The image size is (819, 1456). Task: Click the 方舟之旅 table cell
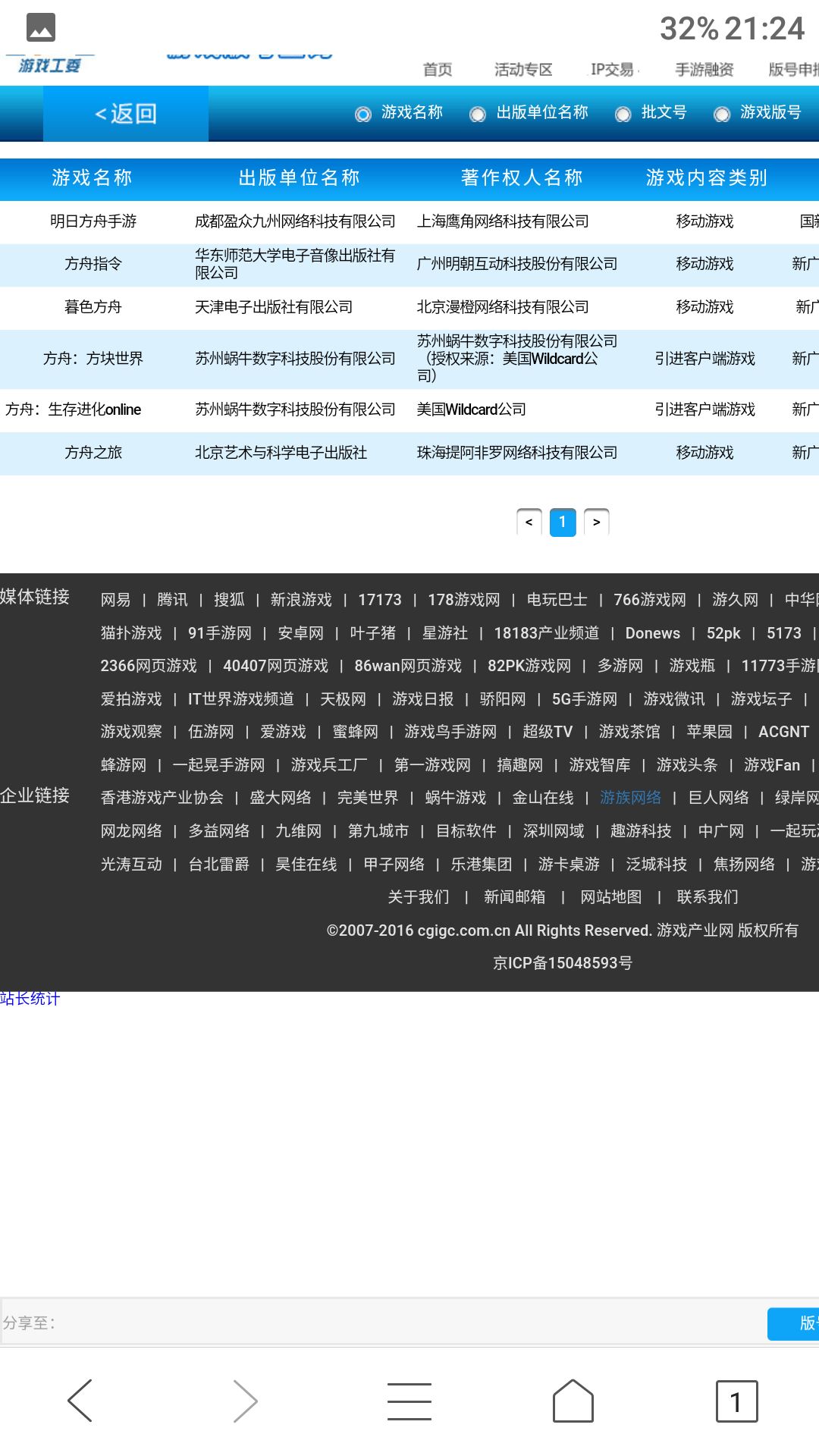click(93, 453)
